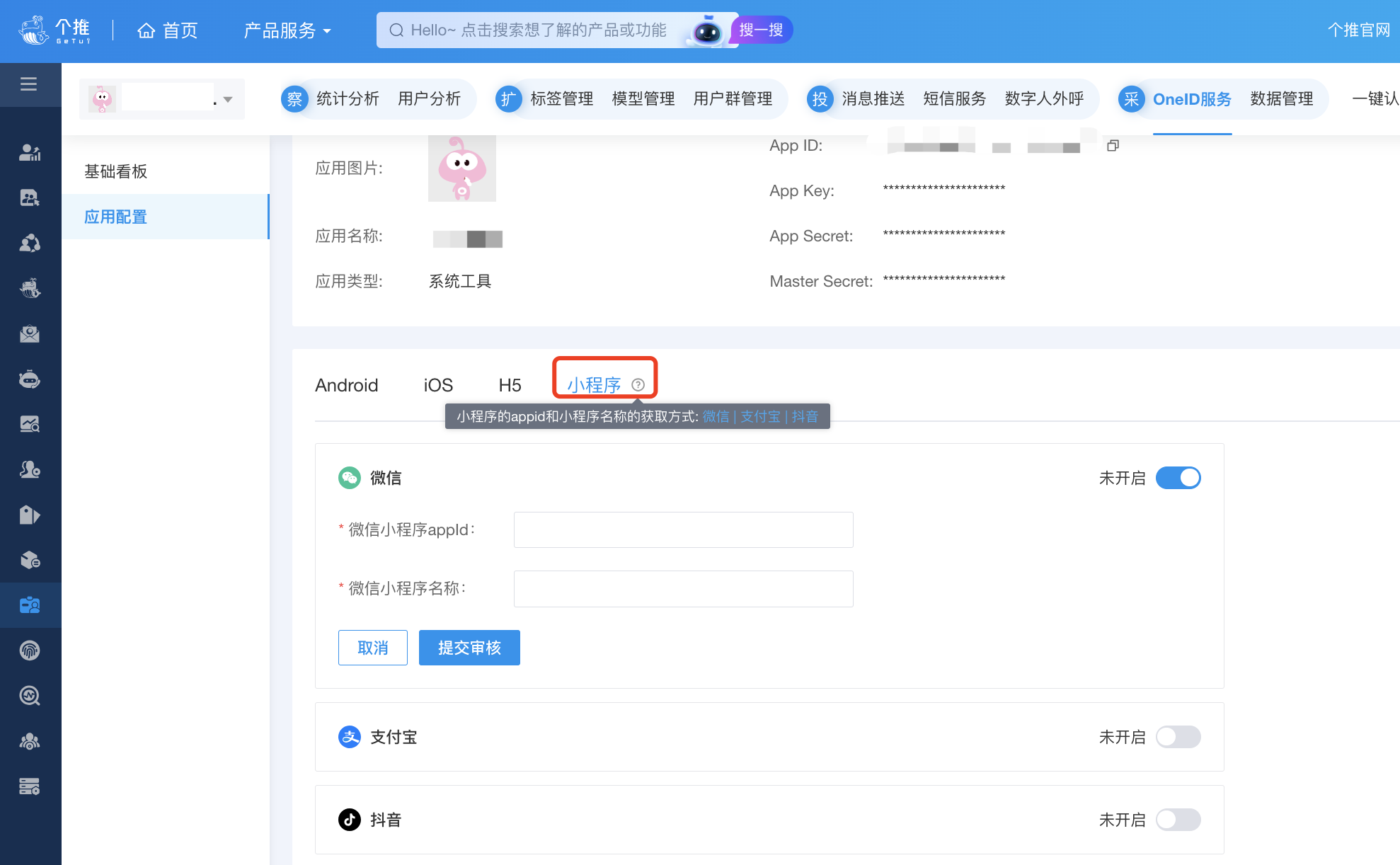The image size is (1400, 865).
Task: Toggle the 微信 mini program switch
Action: point(1178,478)
